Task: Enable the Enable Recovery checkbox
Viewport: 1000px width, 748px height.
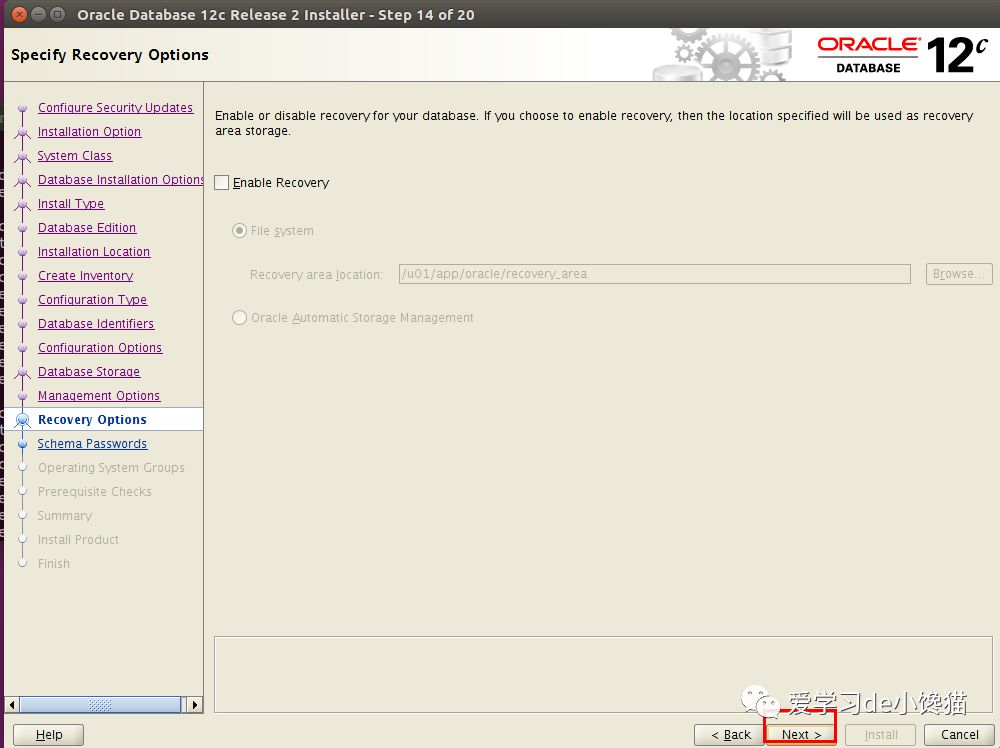Action: pyautogui.click(x=222, y=183)
